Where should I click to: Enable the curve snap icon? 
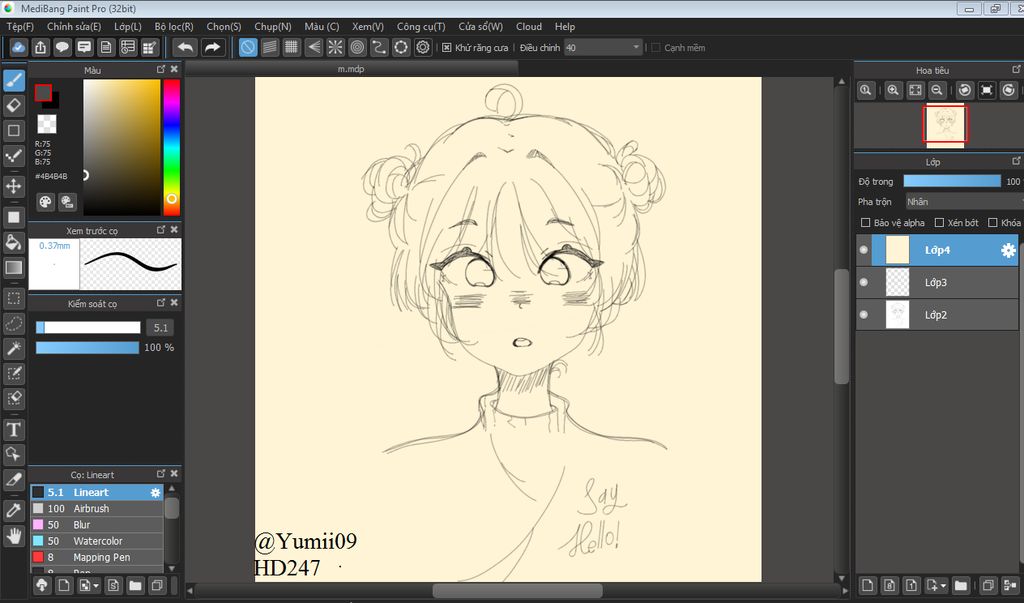click(x=379, y=47)
